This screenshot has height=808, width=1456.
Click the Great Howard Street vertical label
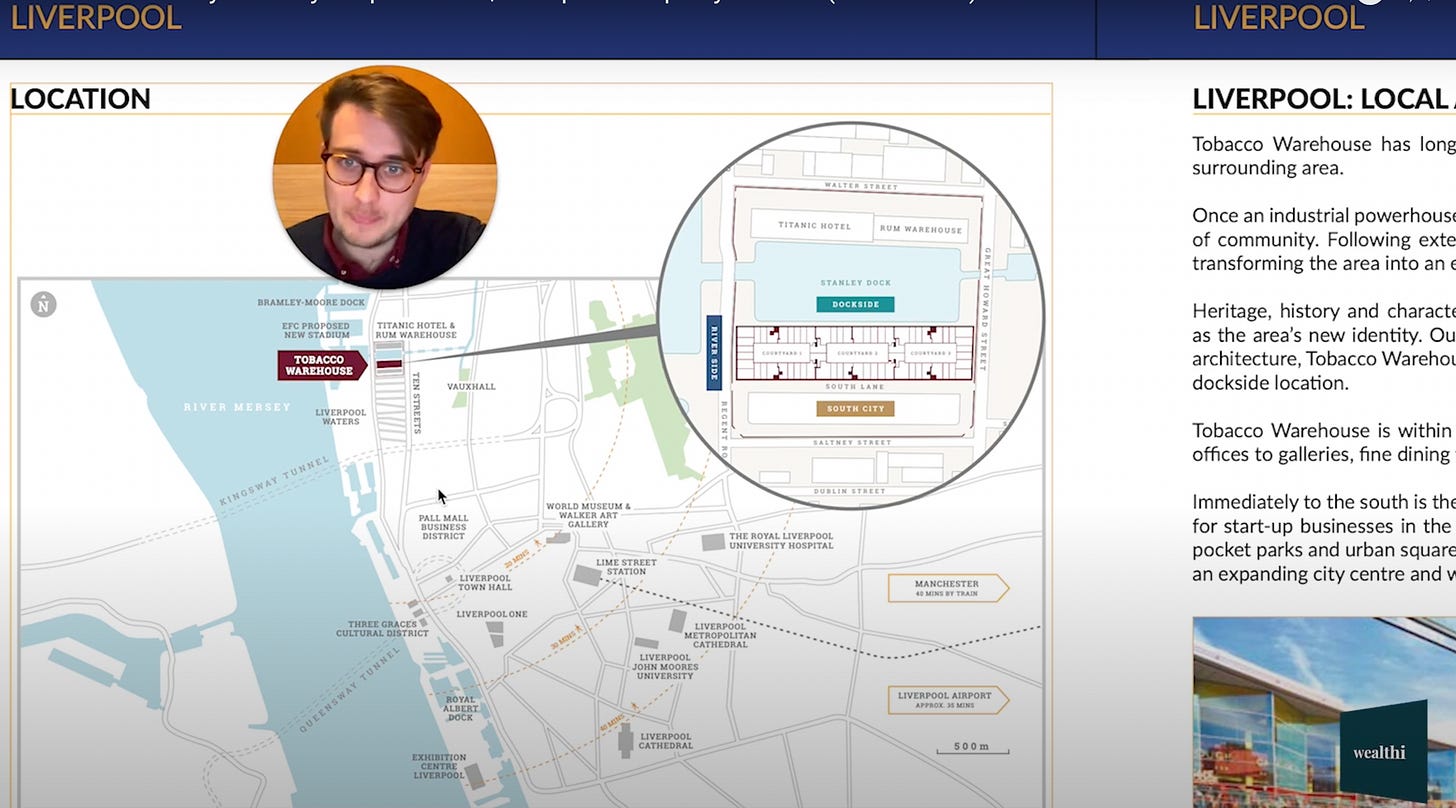(x=987, y=309)
